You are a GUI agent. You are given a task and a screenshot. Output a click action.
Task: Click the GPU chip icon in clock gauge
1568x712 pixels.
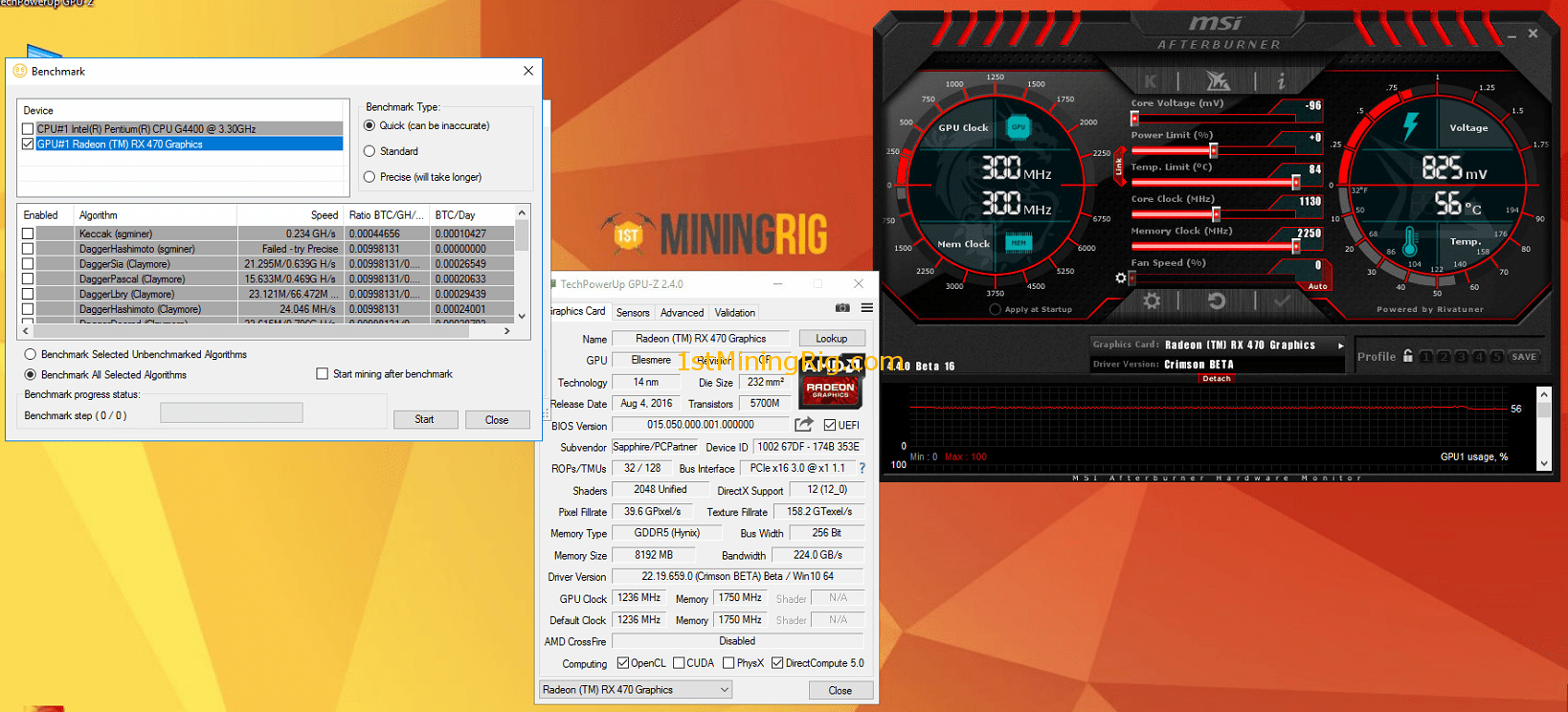1019,127
